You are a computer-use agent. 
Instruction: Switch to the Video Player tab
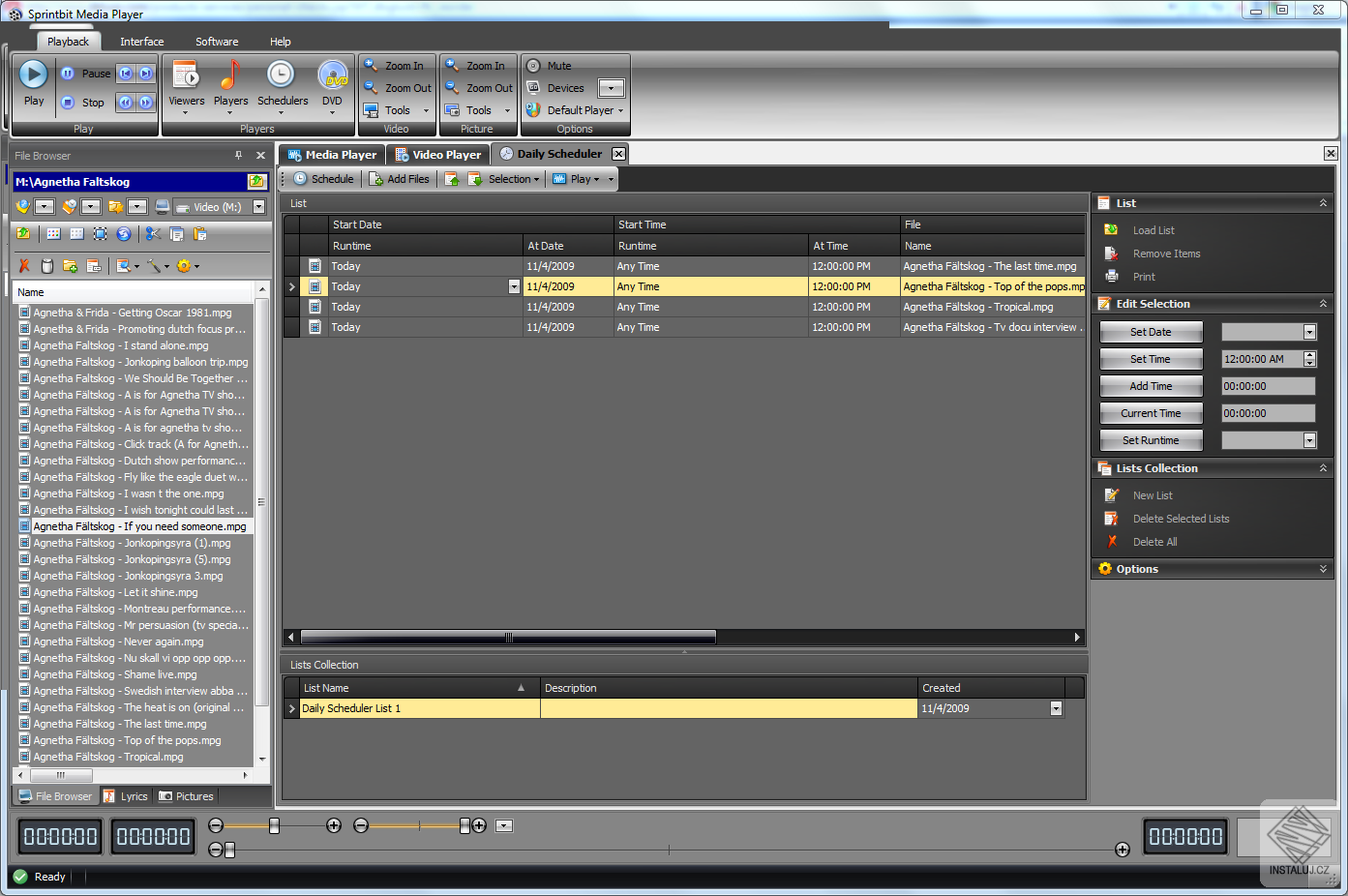coord(437,153)
